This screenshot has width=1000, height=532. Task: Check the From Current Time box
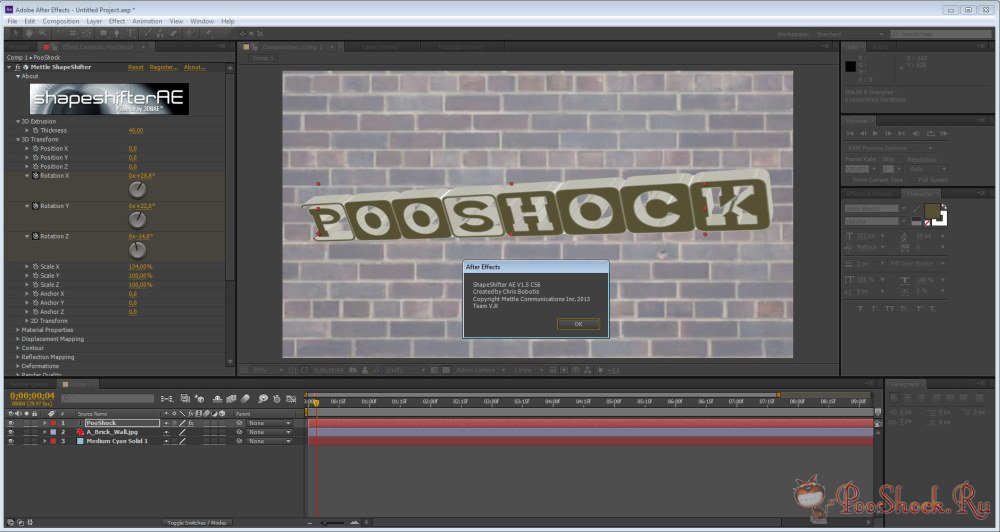click(x=849, y=180)
